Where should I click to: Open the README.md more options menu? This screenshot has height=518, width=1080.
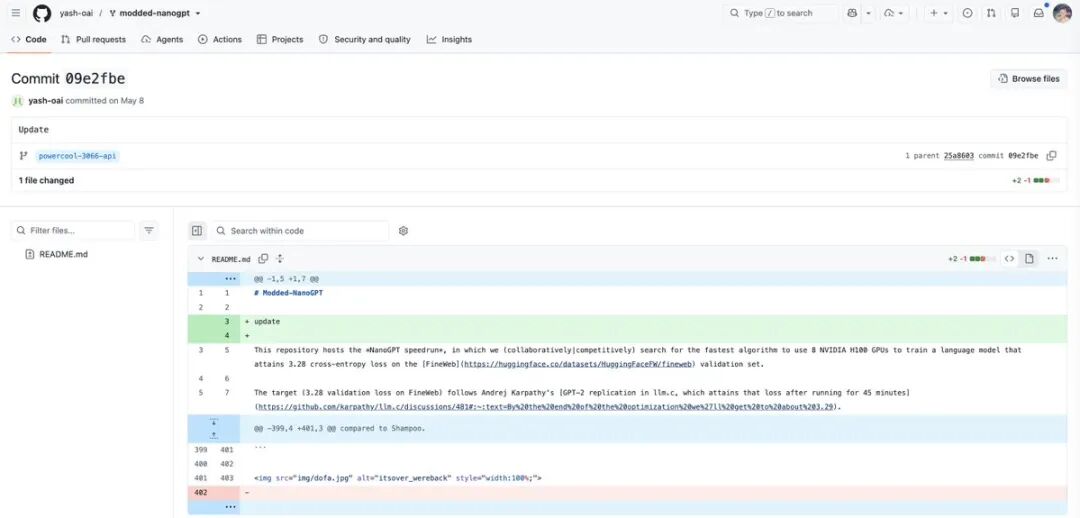(x=1052, y=259)
